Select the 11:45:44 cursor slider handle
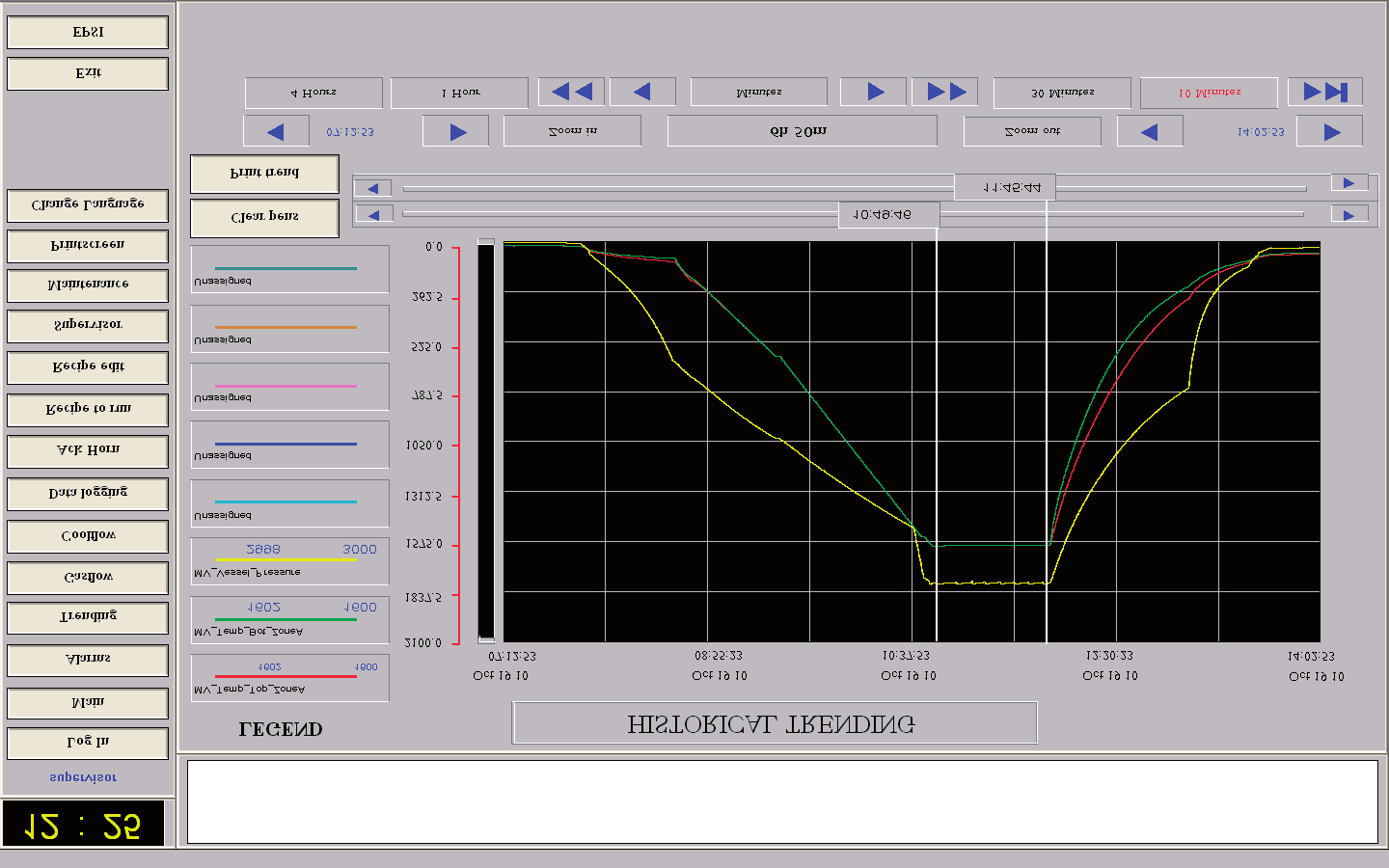The height and width of the screenshot is (868, 1389). [1004, 187]
